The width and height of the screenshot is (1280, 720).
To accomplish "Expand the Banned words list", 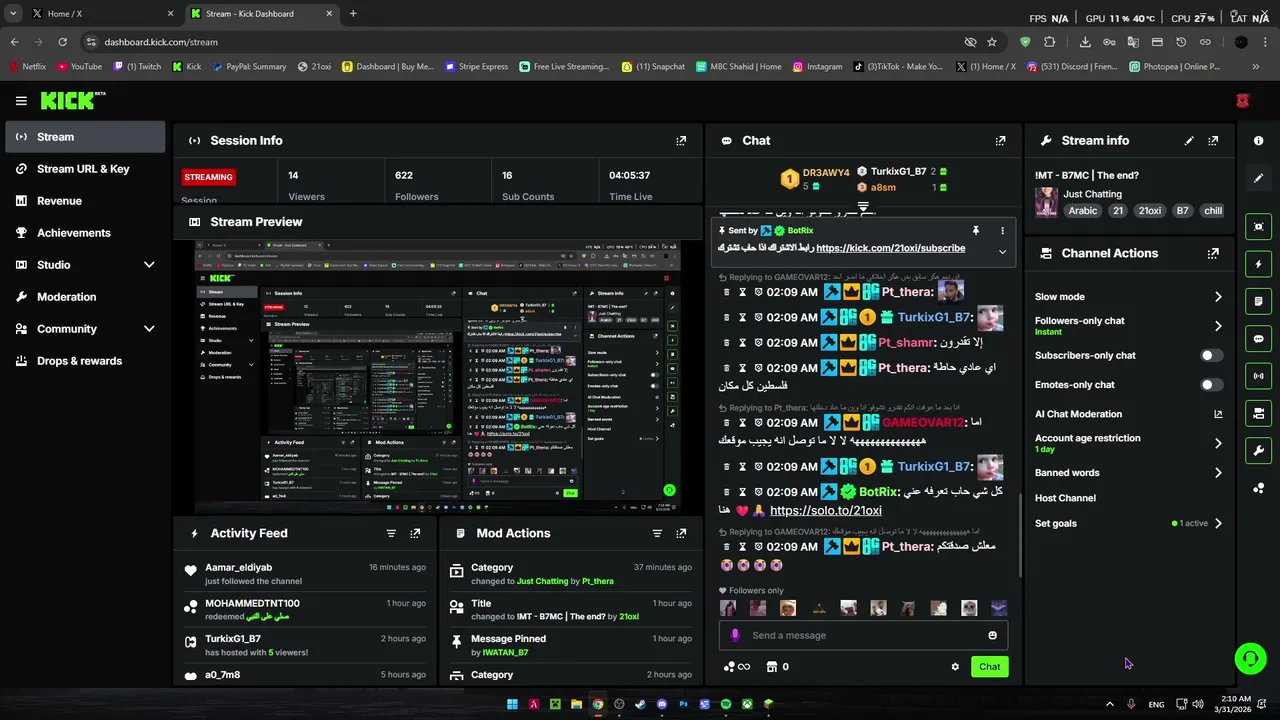I will pyautogui.click(x=1218, y=473).
